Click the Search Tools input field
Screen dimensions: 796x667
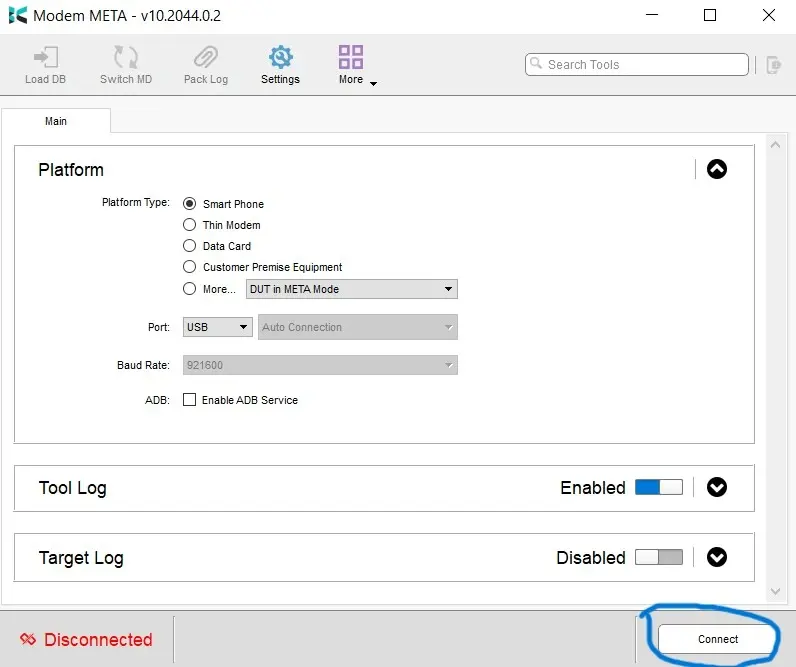[637, 65]
